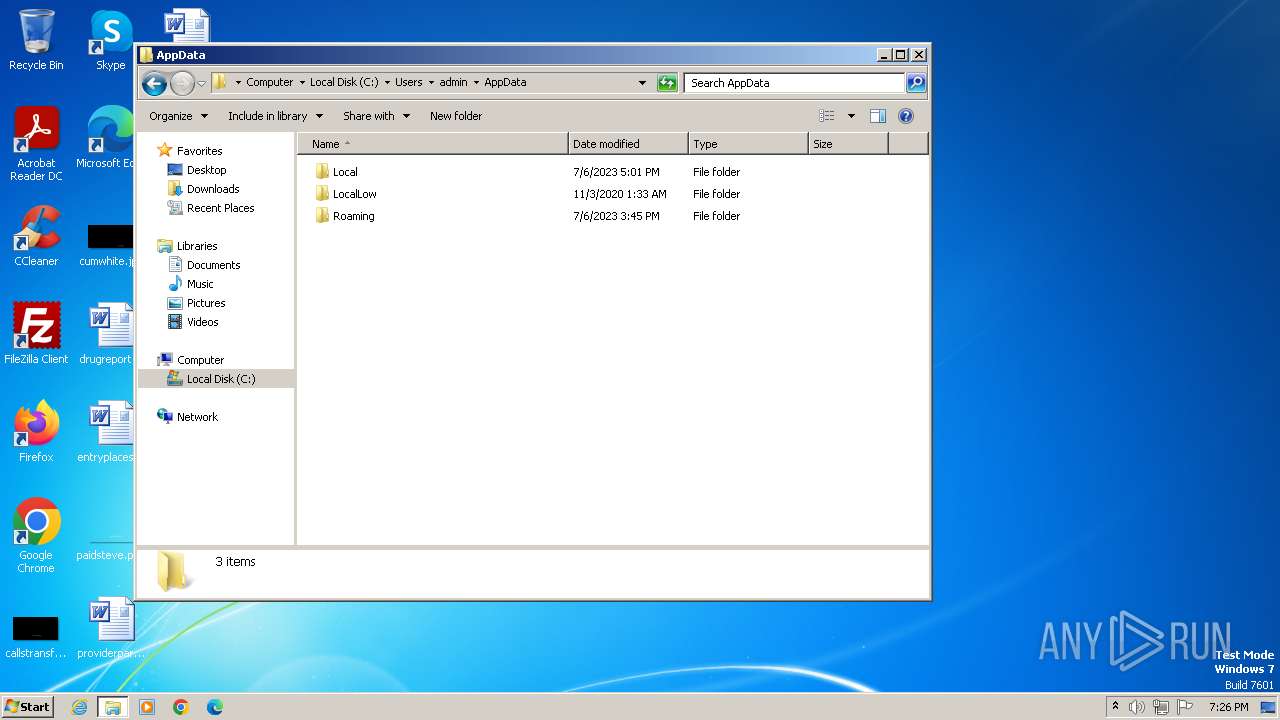Viewport: 1280px width, 720px height.
Task: Go back with the Explorer Back arrow
Action: [x=154, y=83]
